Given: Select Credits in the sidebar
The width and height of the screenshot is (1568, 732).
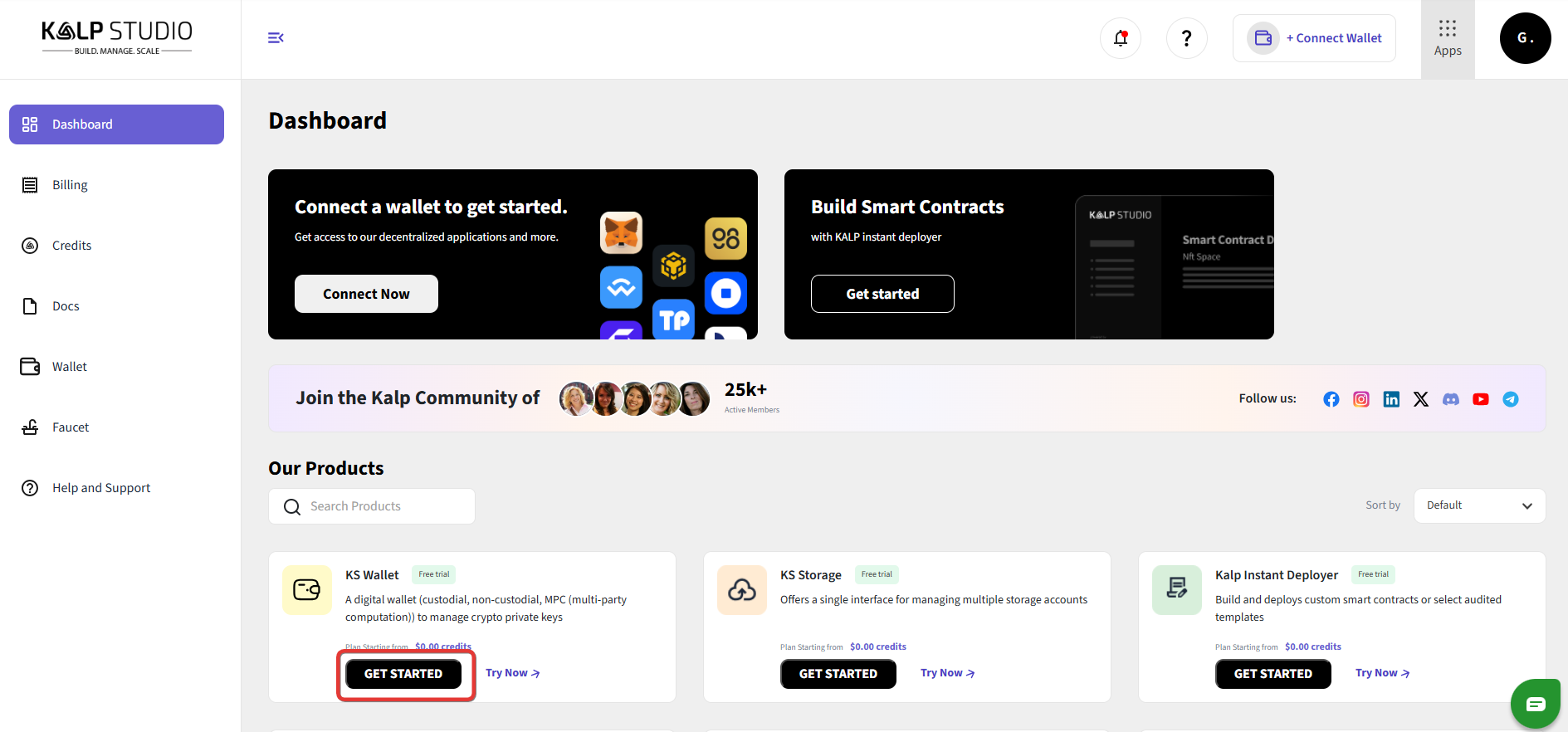Looking at the screenshot, I should [x=71, y=246].
